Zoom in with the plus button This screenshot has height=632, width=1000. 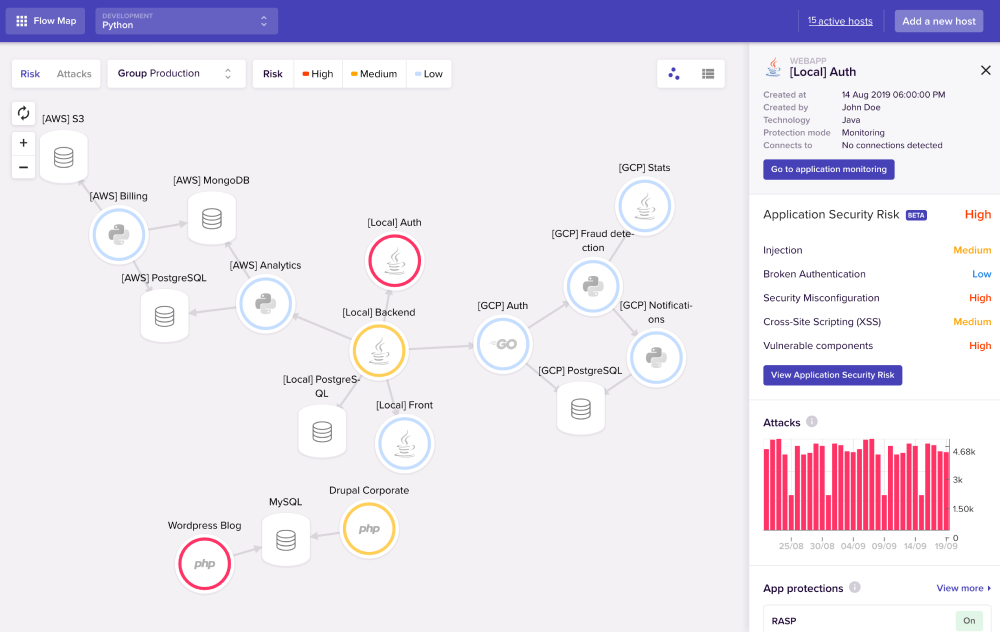click(24, 143)
